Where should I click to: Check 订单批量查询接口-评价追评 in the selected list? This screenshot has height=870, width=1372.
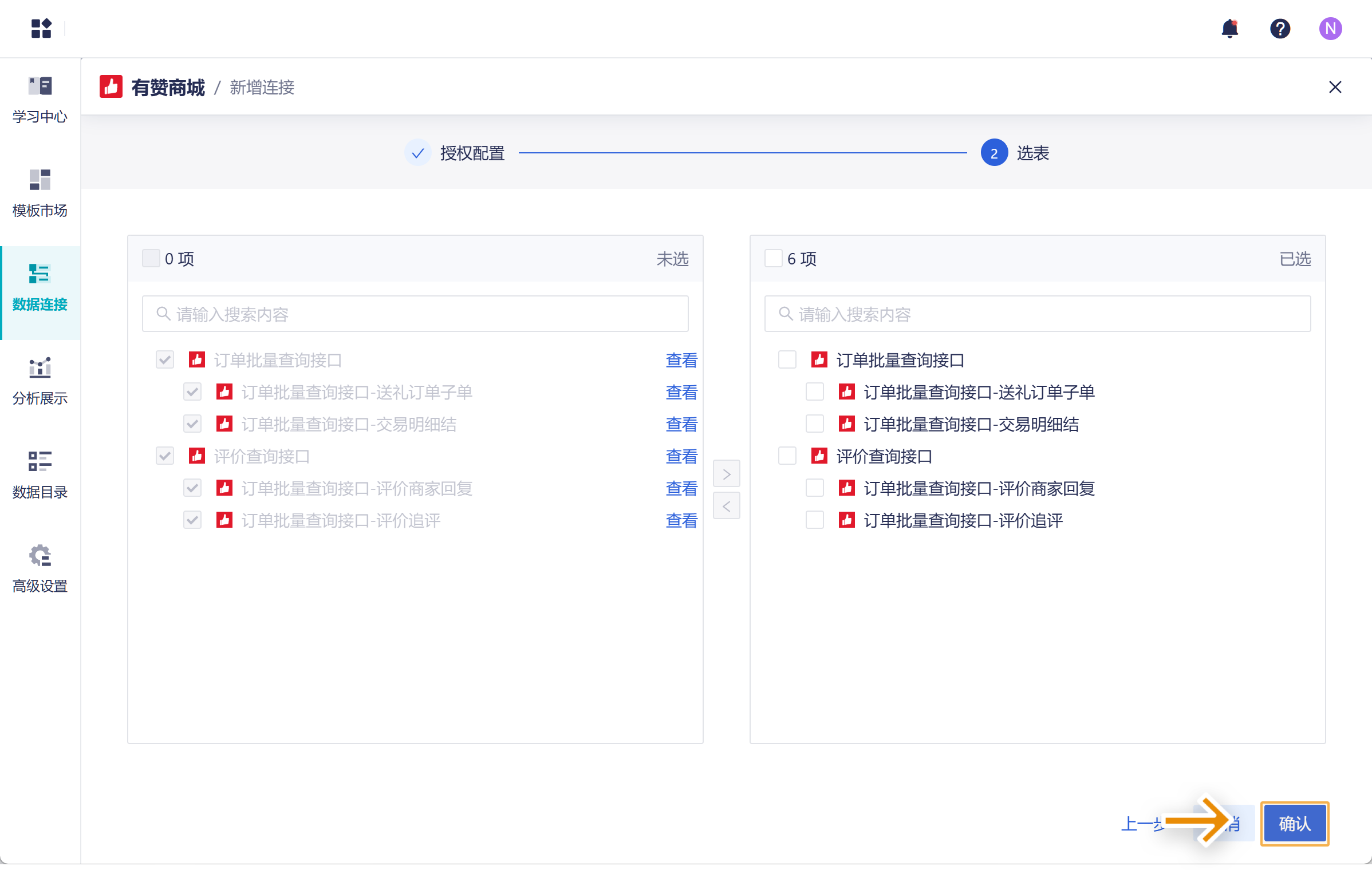coord(815,520)
